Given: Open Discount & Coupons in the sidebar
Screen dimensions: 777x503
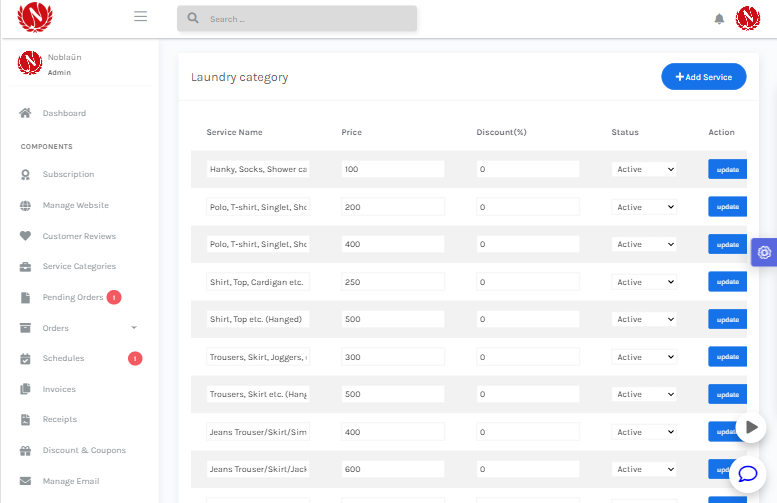Looking at the screenshot, I should tap(84, 450).
